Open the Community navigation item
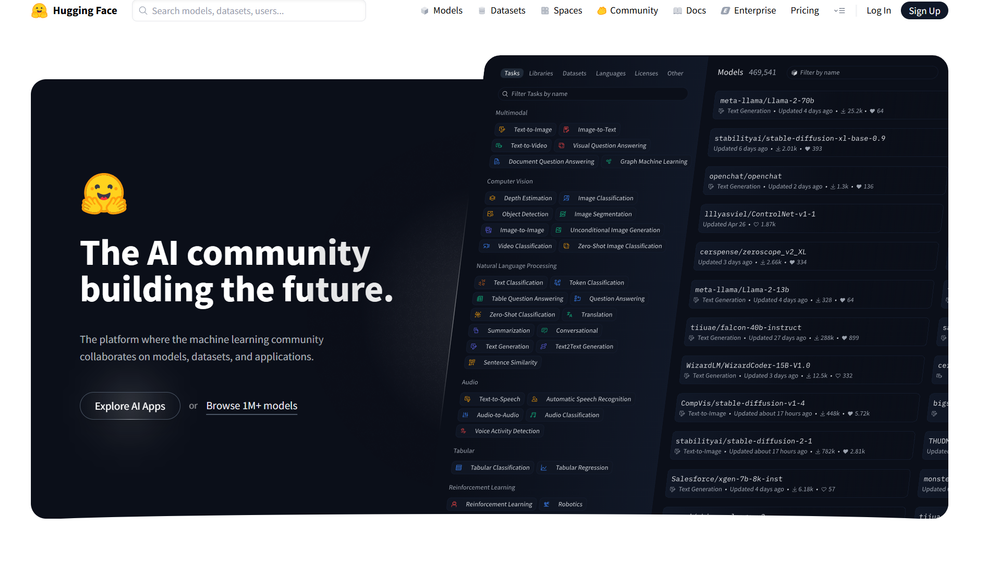1000x563 pixels. pyautogui.click(x=628, y=10)
